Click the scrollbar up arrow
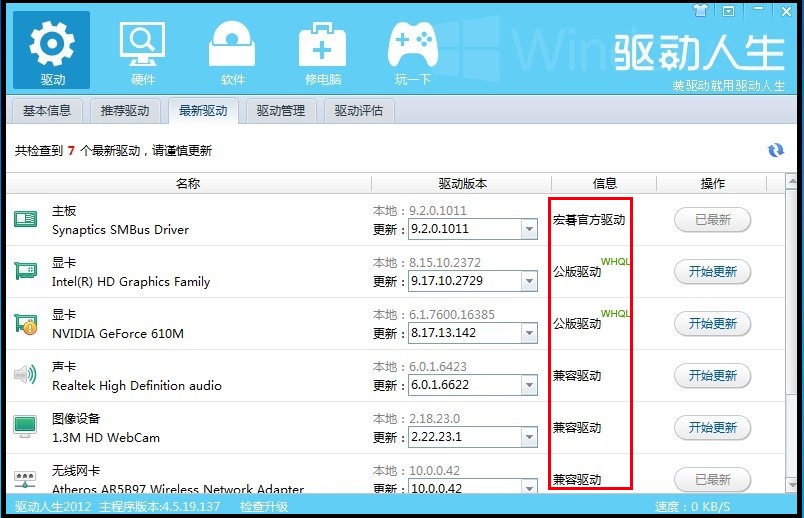804x518 pixels. [792, 181]
